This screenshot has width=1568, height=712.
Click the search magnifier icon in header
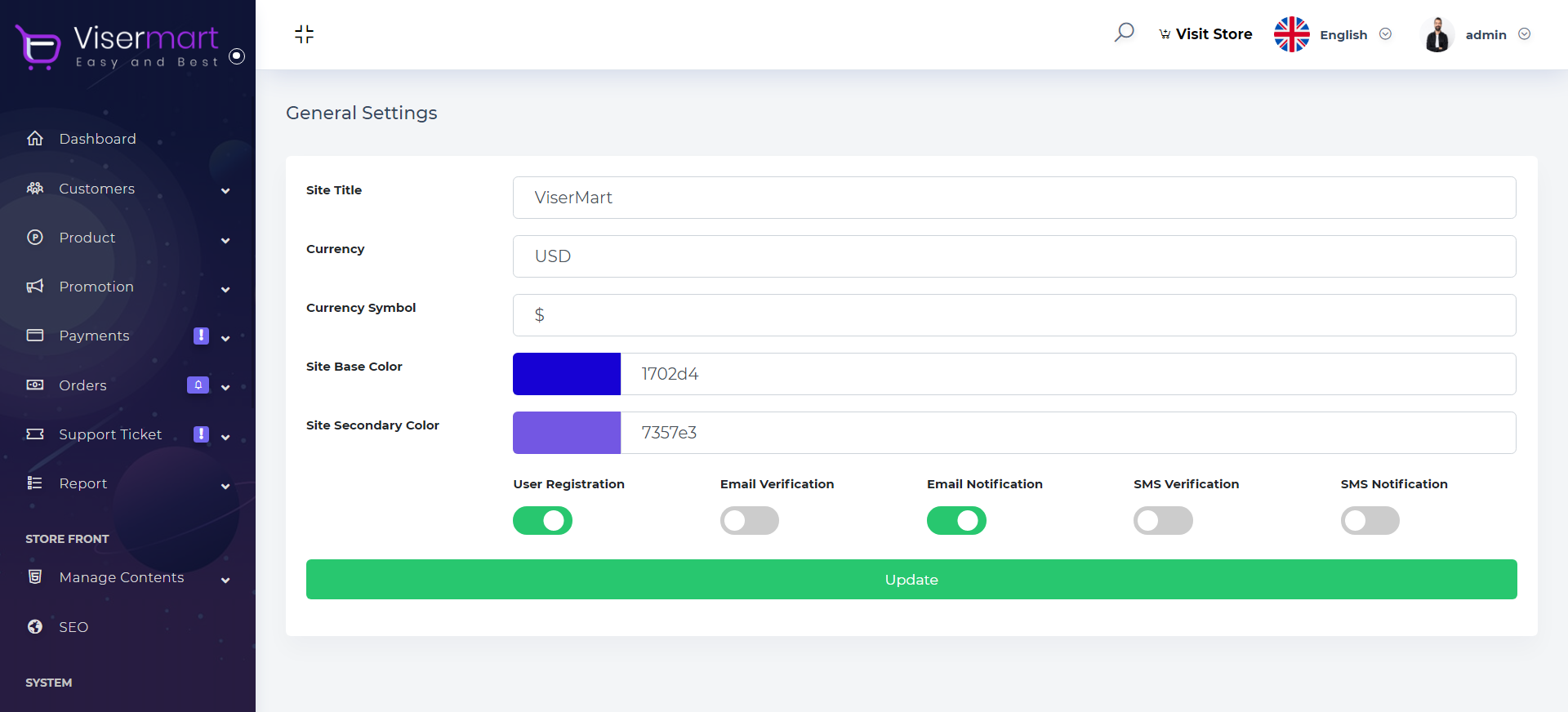[x=1124, y=33]
